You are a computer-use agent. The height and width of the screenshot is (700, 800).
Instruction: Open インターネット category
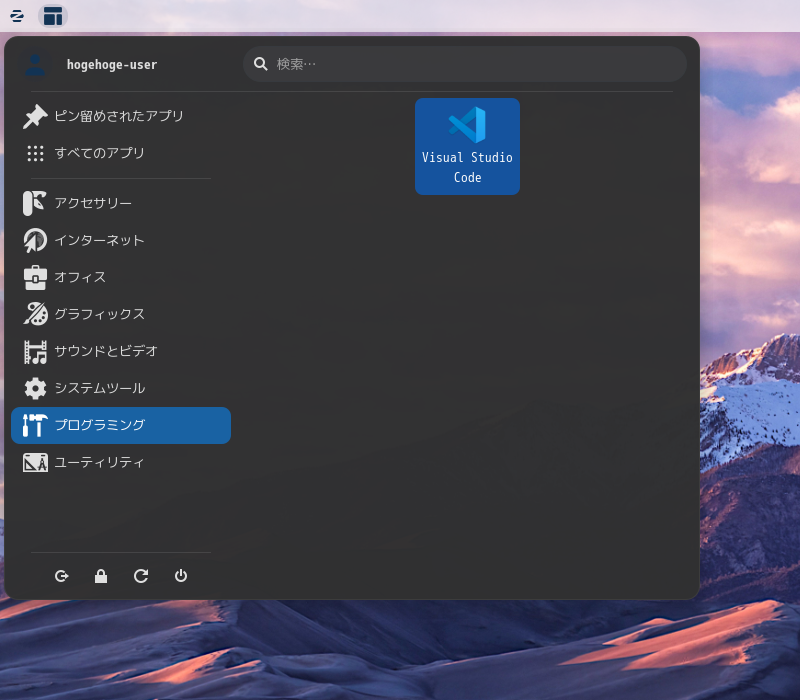click(x=121, y=240)
